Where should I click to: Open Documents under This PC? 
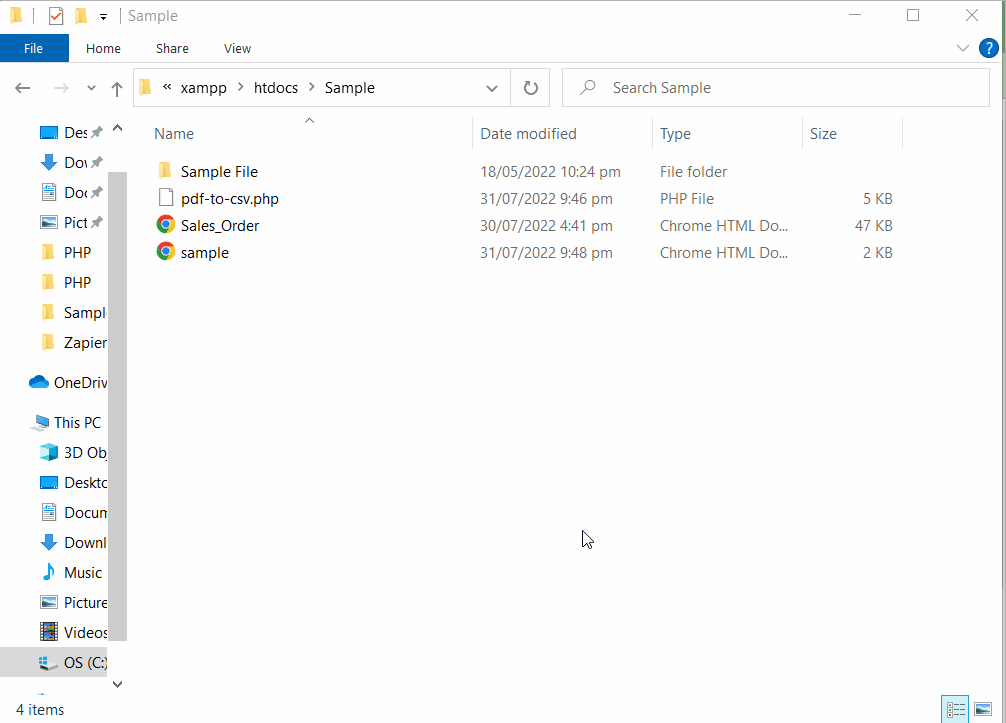73,513
